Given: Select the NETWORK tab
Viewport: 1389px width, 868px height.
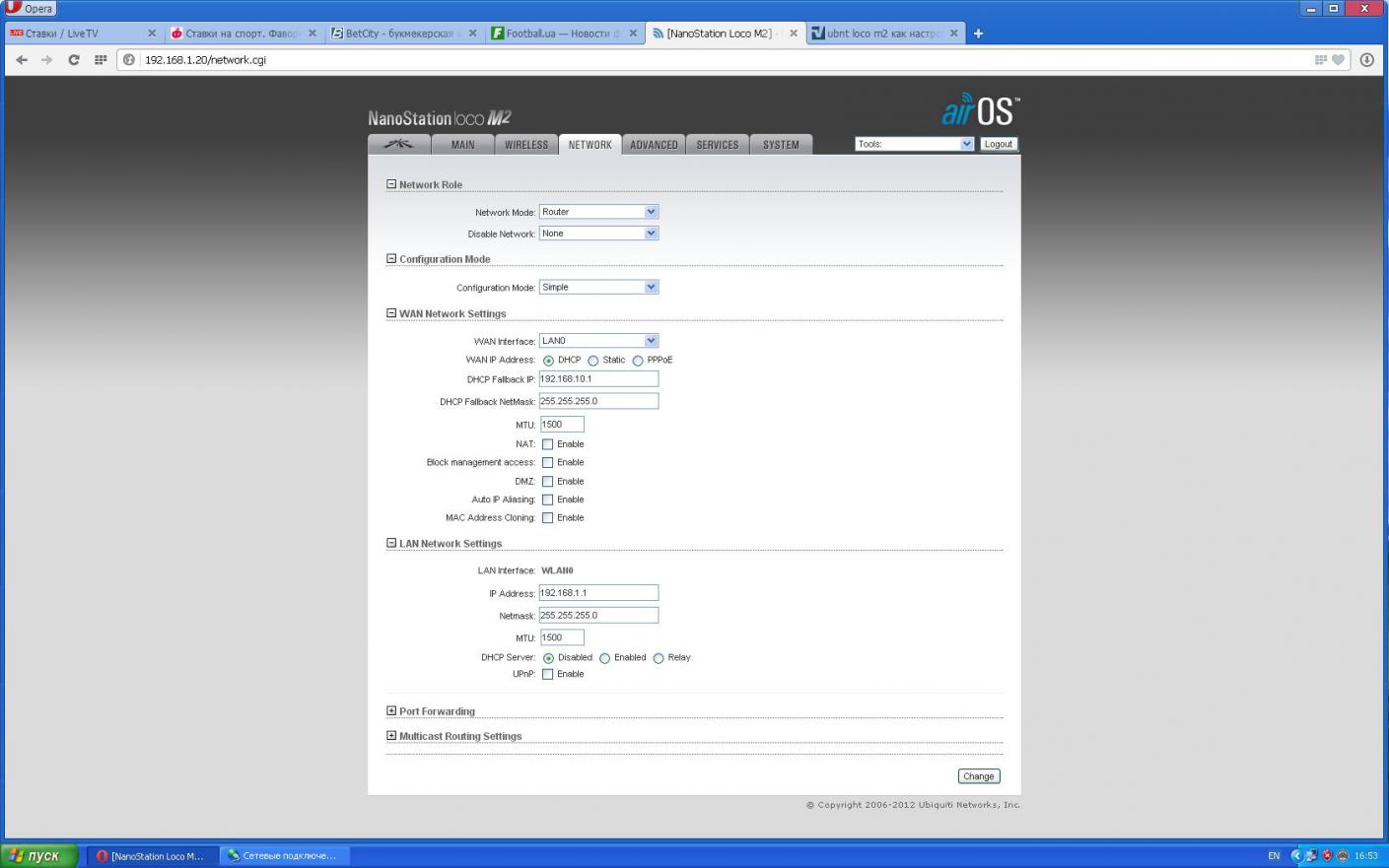Looking at the screenshot, I should 590,145.
